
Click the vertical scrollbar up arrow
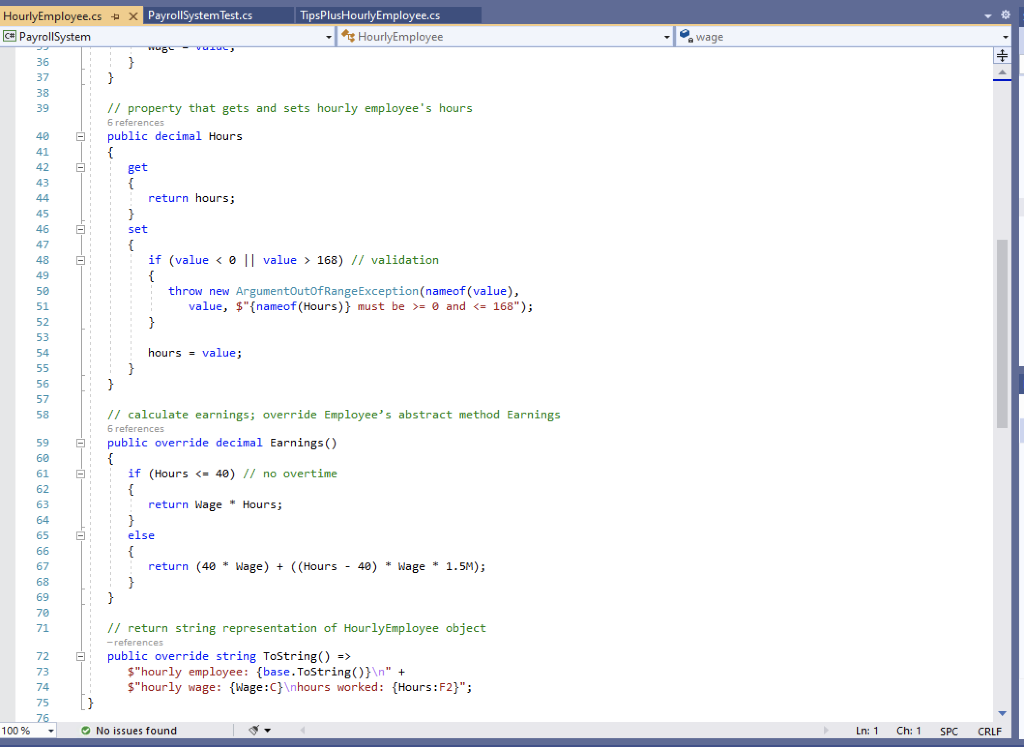pyautogui.click(x=1002, y=72)
